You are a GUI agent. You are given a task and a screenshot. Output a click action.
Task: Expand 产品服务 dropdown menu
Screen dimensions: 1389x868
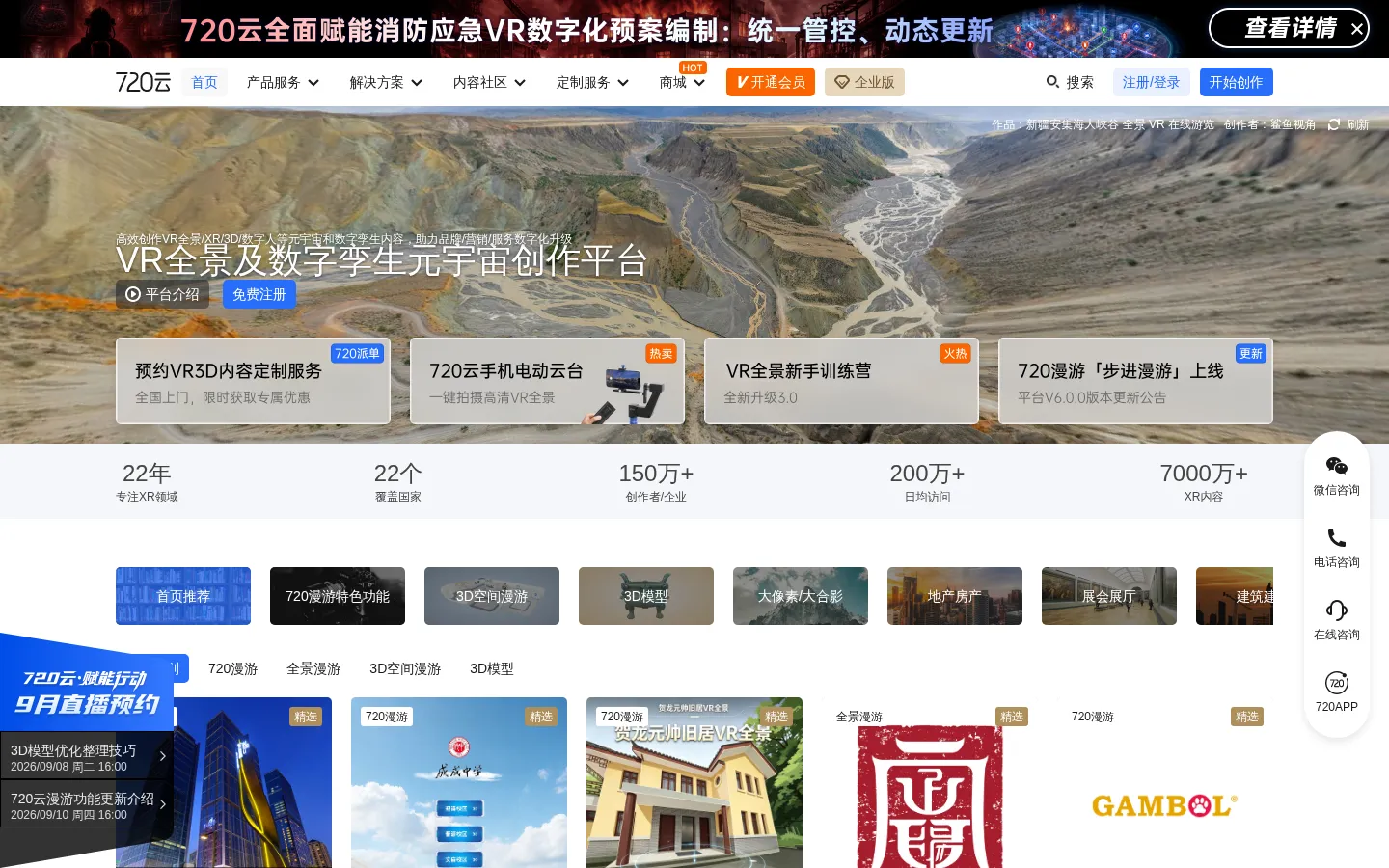[283, 82]
